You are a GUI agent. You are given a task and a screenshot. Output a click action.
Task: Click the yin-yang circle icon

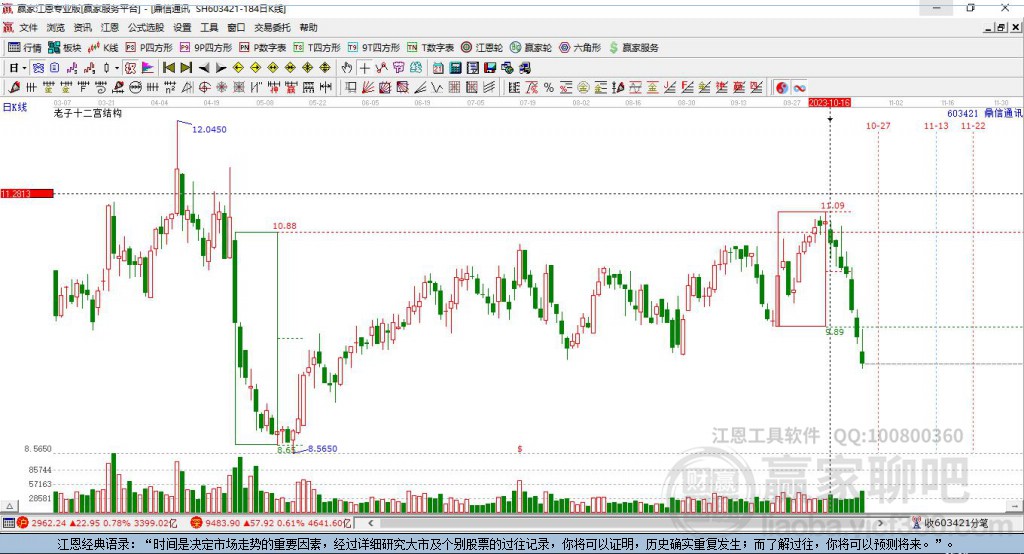[782, 88]
